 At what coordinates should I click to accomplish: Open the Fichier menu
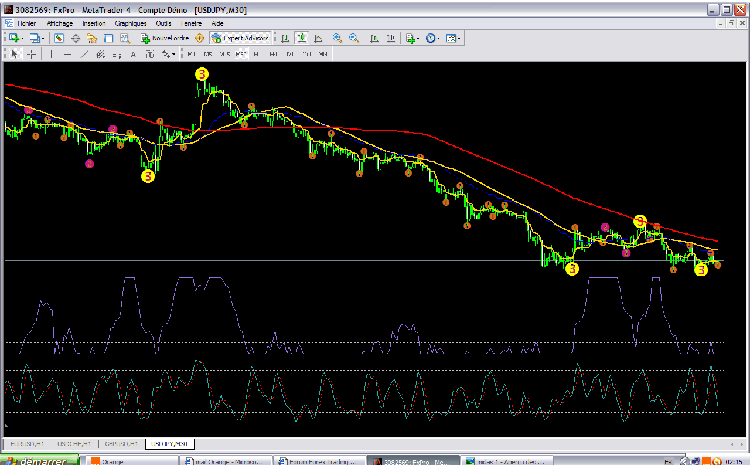click(26, 22)
